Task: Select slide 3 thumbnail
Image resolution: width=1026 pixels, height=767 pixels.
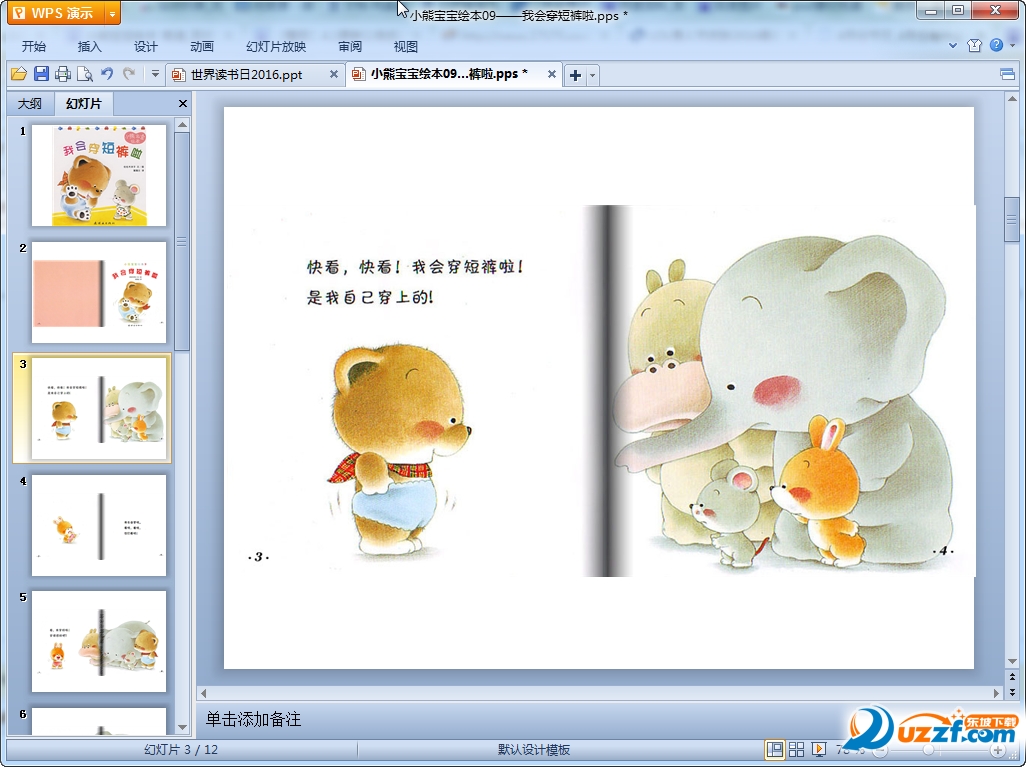Action: 99,408
